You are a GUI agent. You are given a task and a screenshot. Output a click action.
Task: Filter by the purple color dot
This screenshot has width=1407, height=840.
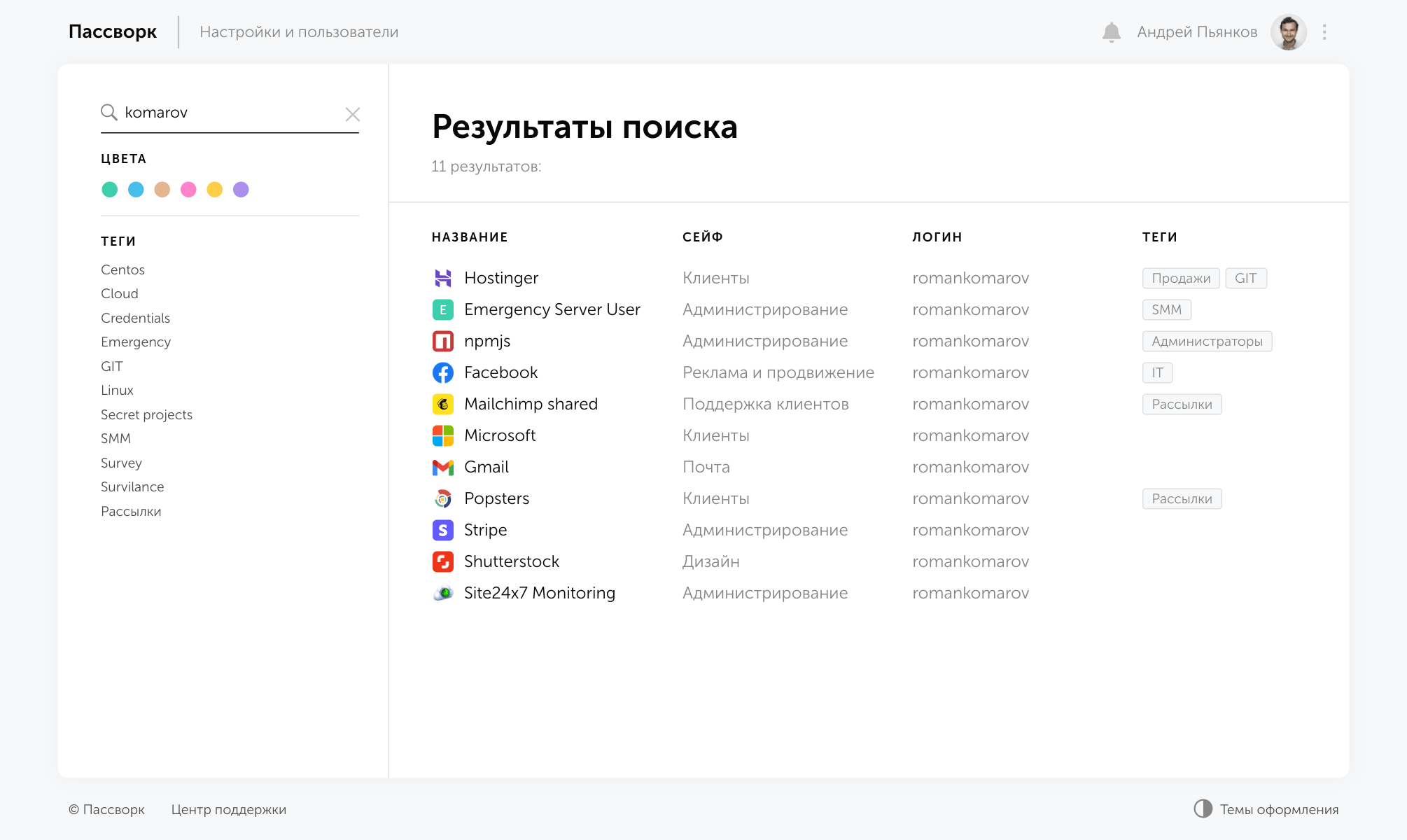pos(241,190)
